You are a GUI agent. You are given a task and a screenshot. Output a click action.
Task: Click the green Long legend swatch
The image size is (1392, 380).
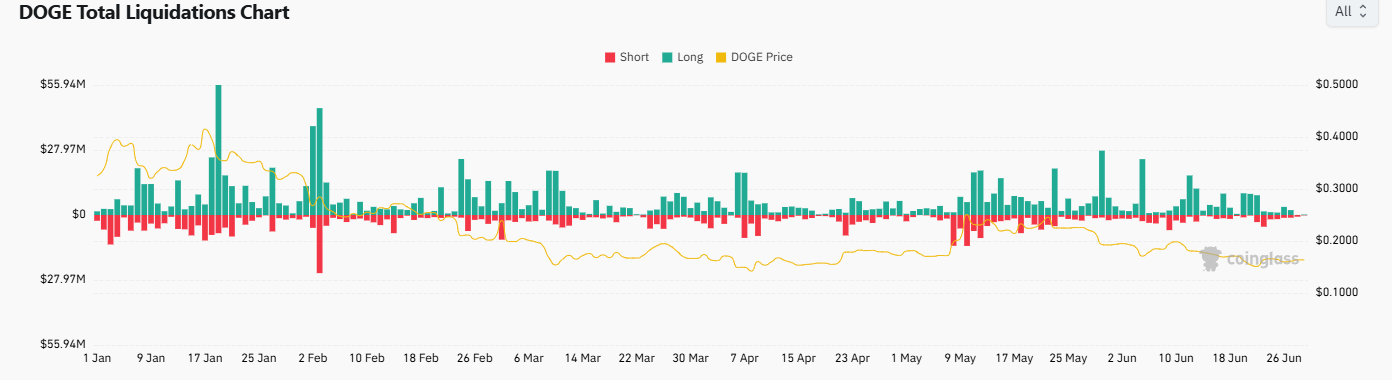pos(666,57)
